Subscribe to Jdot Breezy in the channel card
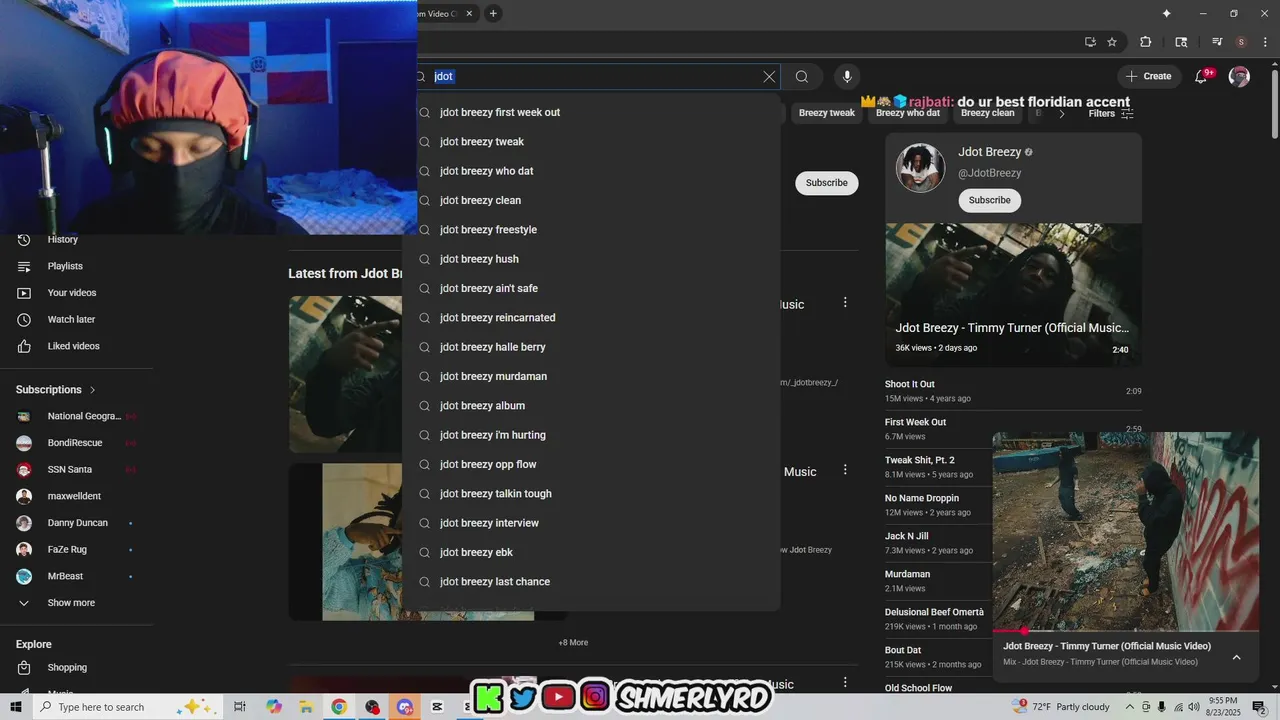Image resolution: width=1280 pixels, height=720 pixels. [989, 200]
